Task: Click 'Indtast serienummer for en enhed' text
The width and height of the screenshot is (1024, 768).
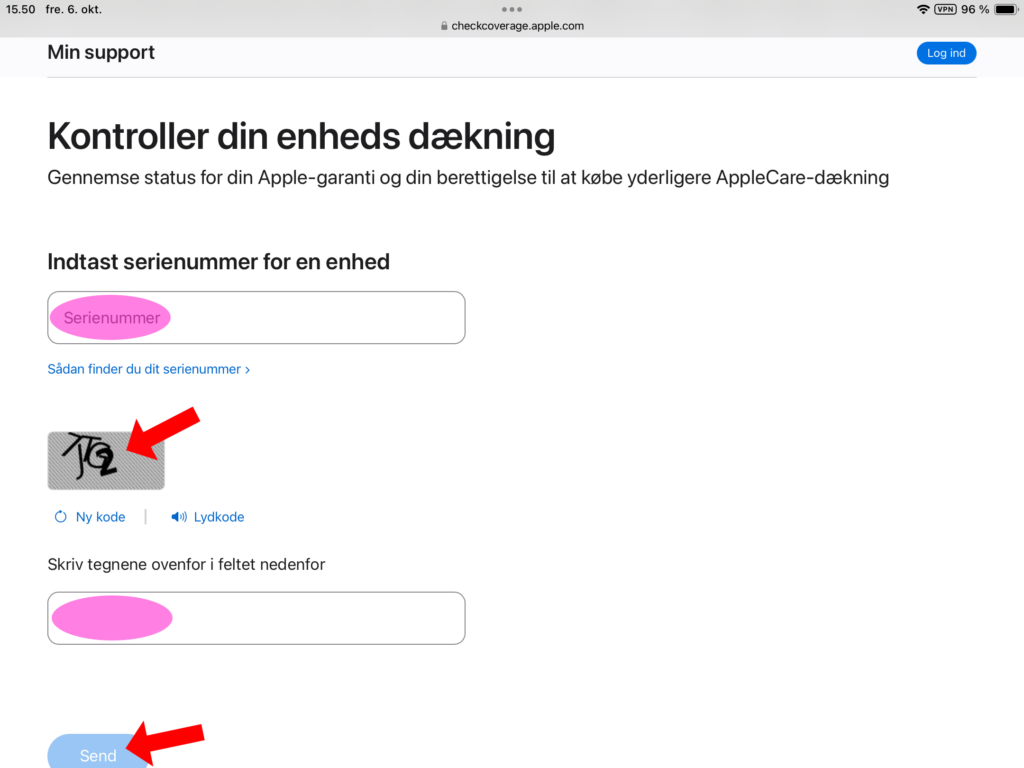Action: [x=218, y=262]
